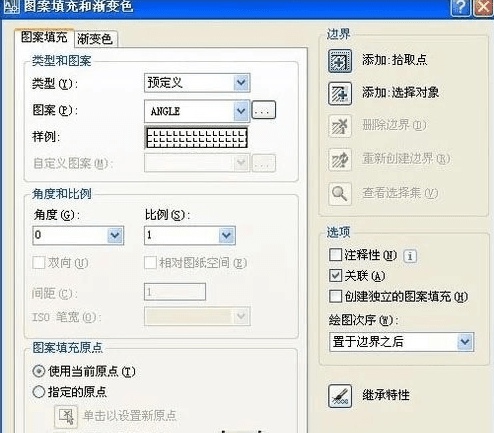This screenshot has width=494, height=433.
Task: Click the set new origin icon
Action: coord(66,417)
